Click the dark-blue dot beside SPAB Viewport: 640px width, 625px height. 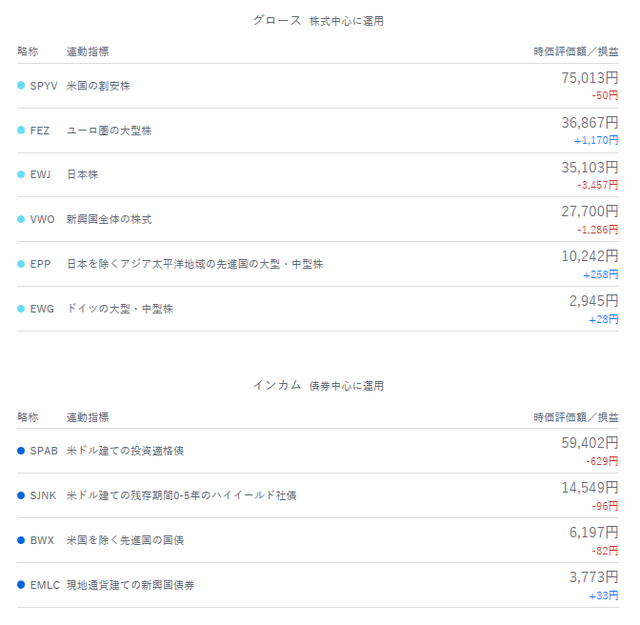(x=21, y=451)
